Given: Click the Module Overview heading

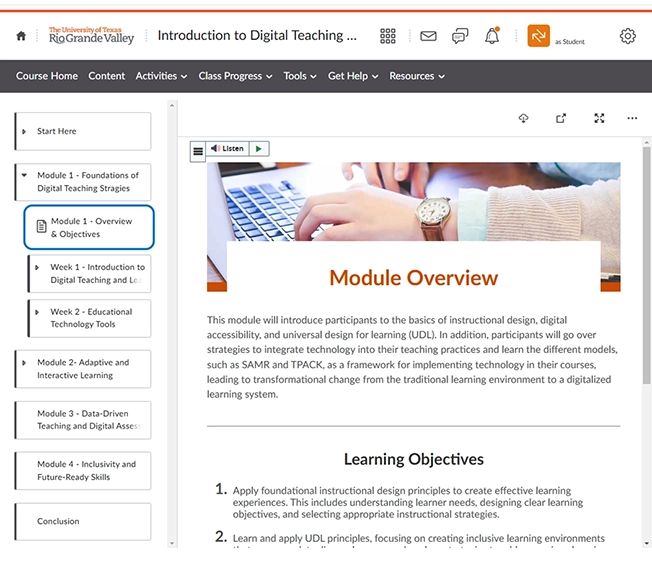Looking at the screenshot, I should 414,278.
